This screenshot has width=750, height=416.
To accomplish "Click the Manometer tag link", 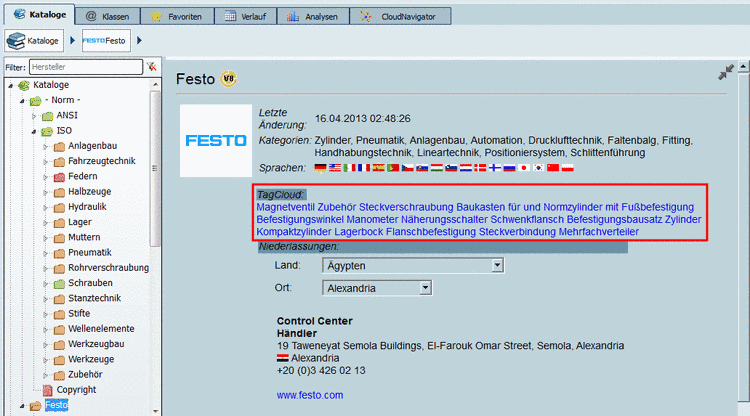I will [x=372, y=219].
